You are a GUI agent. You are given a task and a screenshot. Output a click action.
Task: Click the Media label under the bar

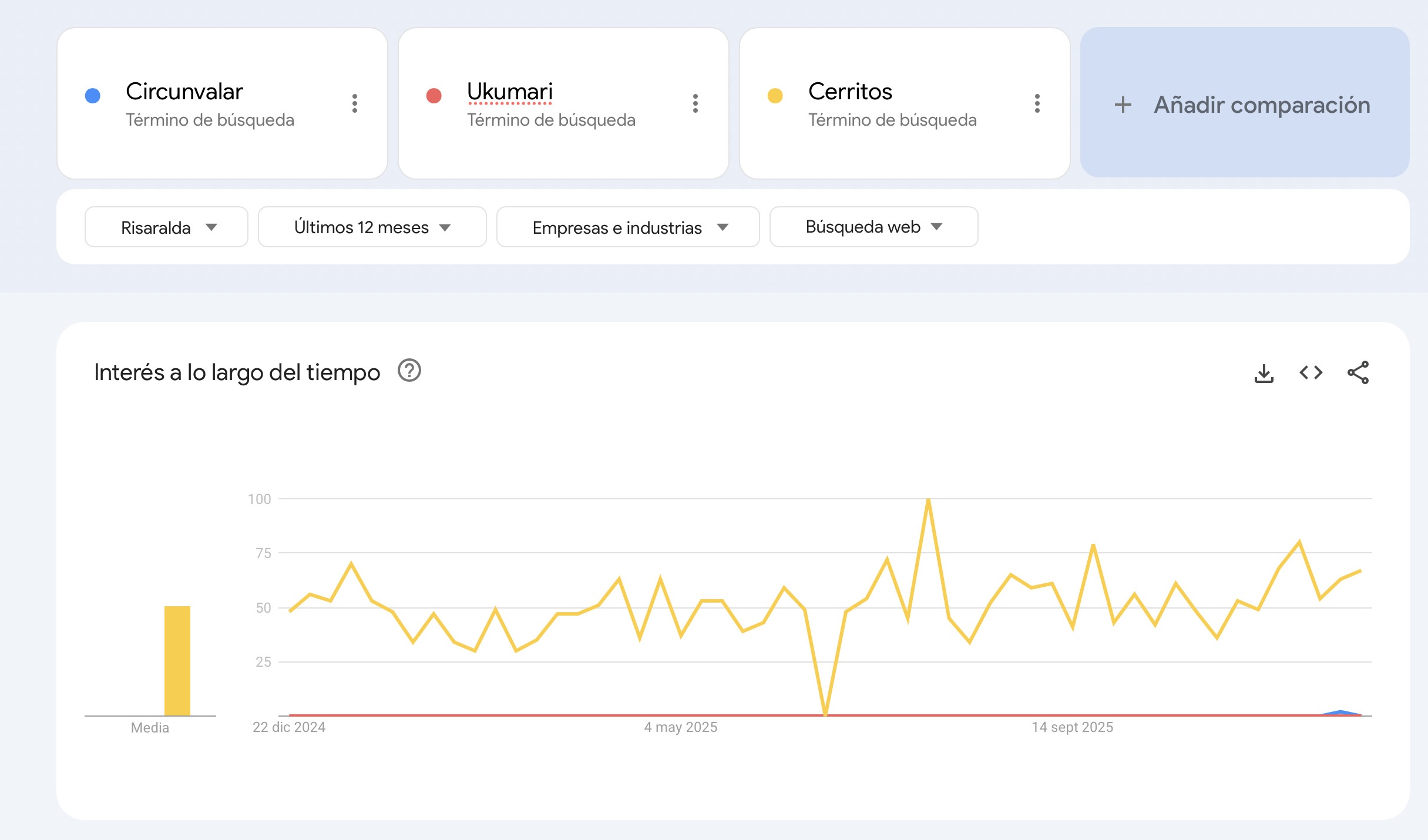(x=150, y=728)
